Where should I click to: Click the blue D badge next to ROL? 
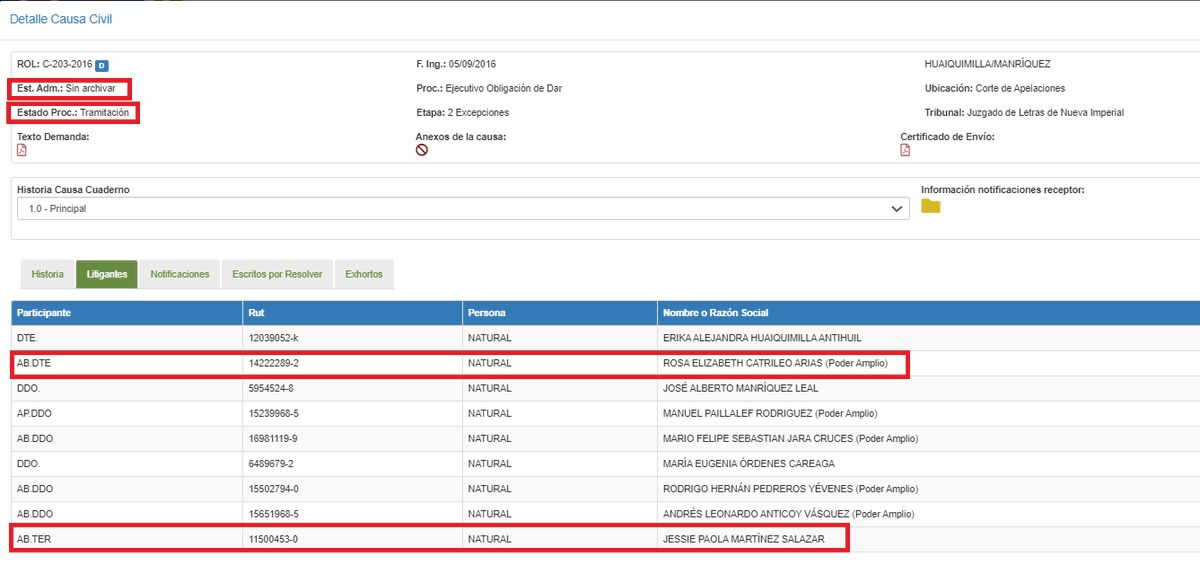pyautogui.click(x=102, y=65)
